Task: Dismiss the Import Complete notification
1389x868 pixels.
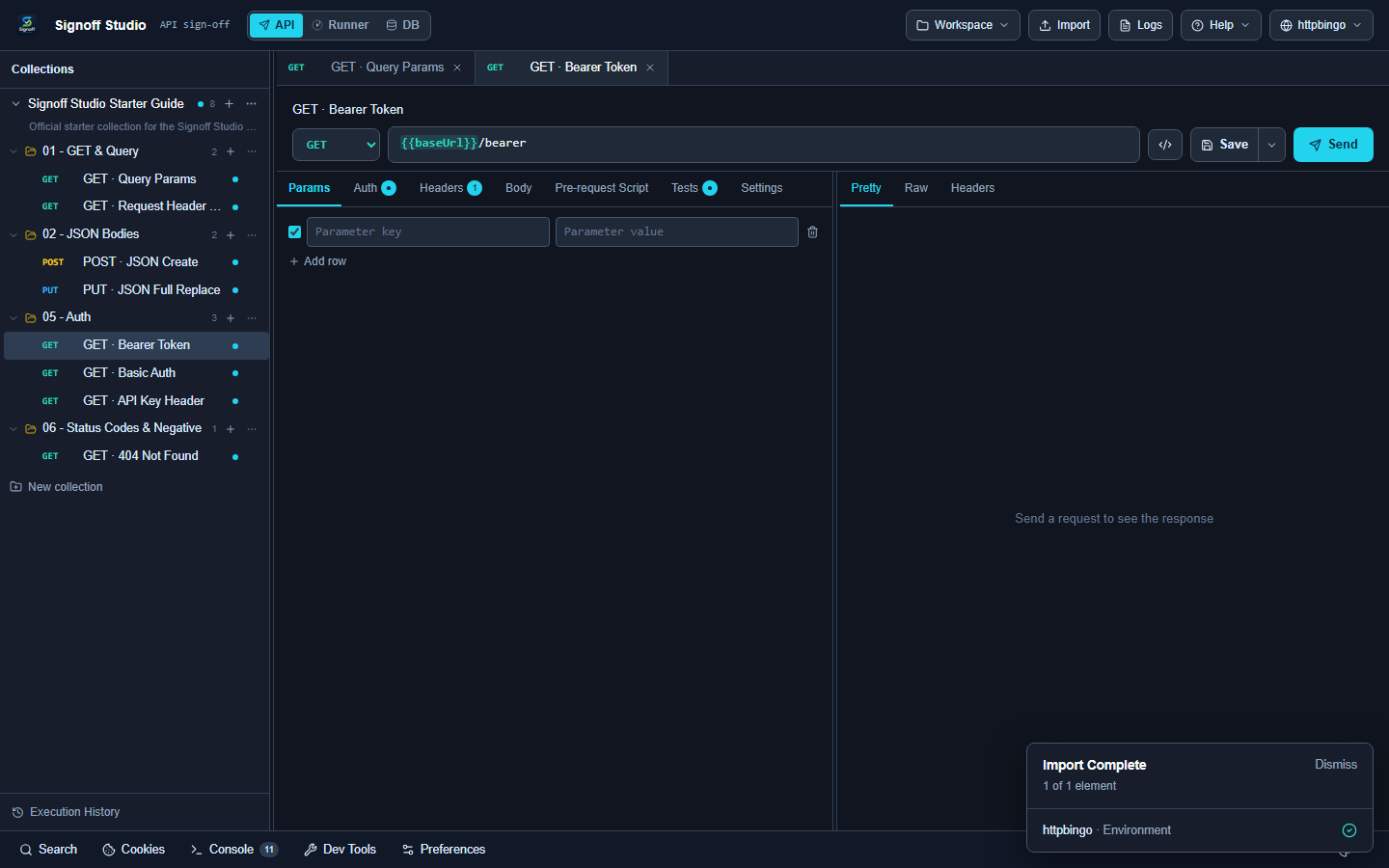Action: click(x=1335, y=765)
